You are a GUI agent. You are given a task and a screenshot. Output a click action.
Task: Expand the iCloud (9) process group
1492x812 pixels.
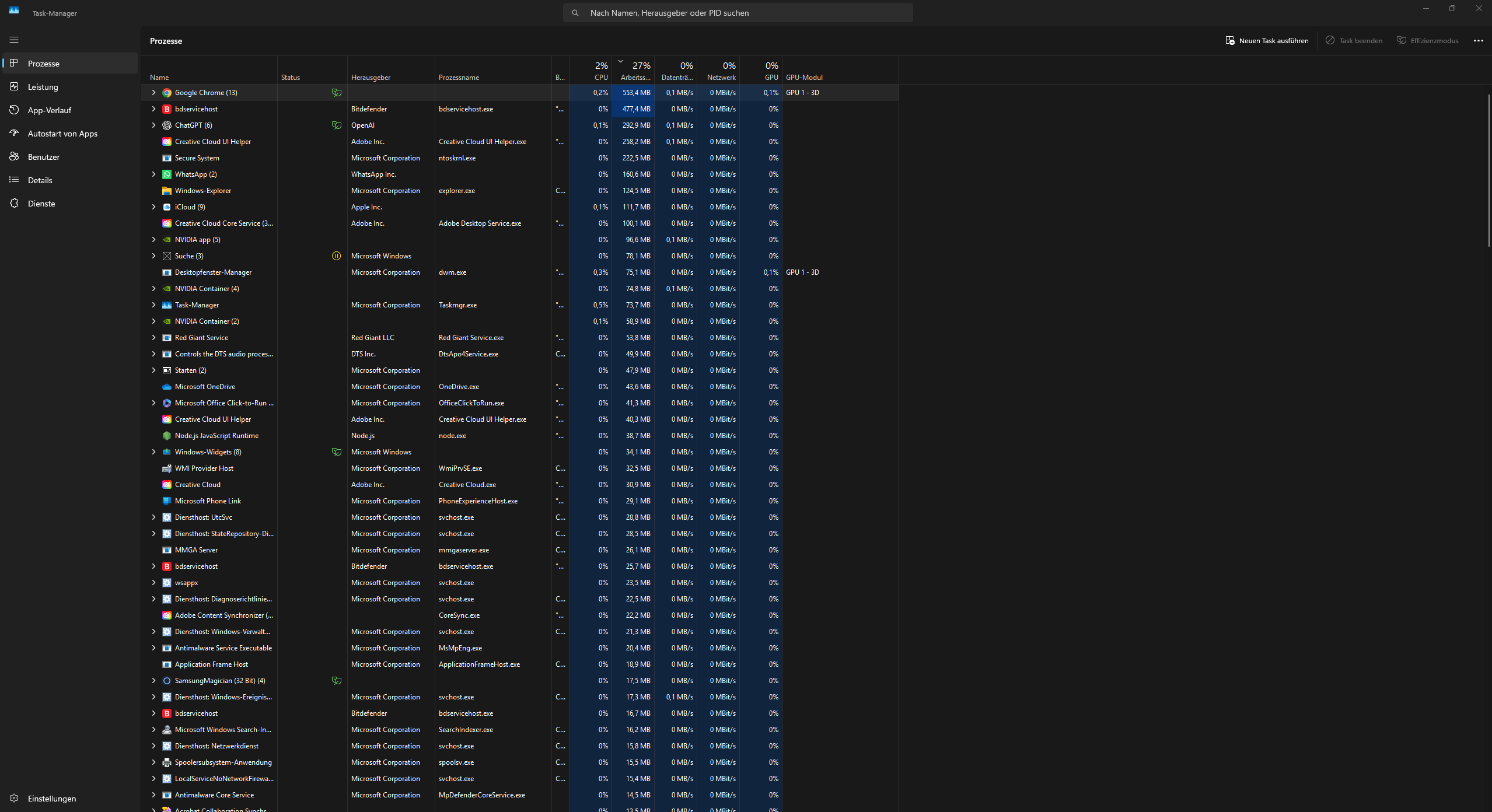[153, 207]
